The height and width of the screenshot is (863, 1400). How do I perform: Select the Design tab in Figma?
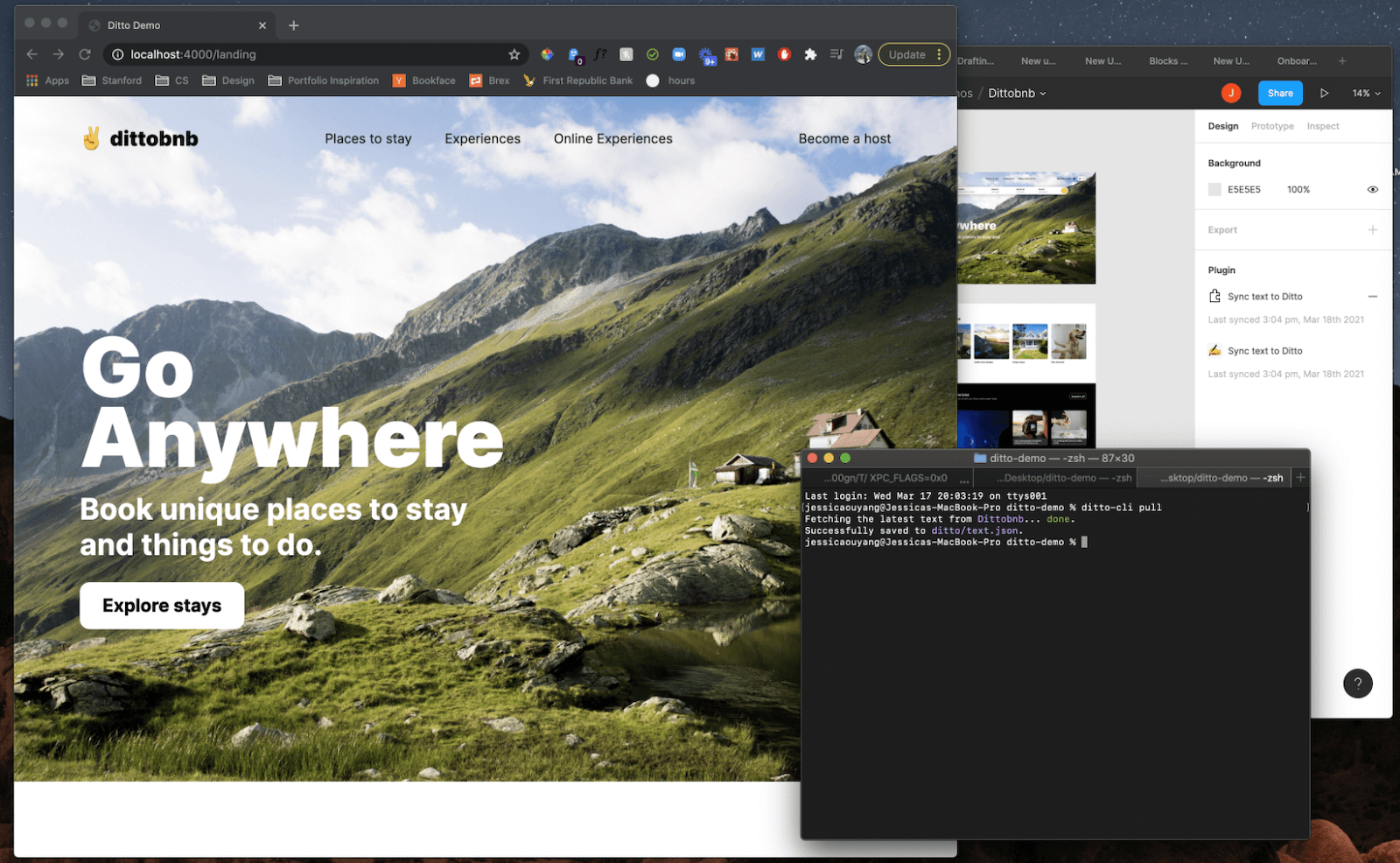pos(1223,126)
